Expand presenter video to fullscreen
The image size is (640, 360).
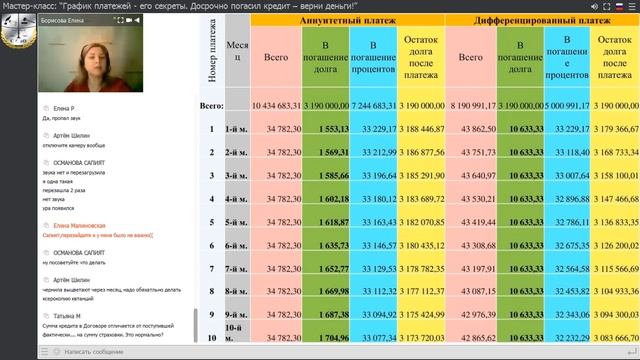(120, 20)
